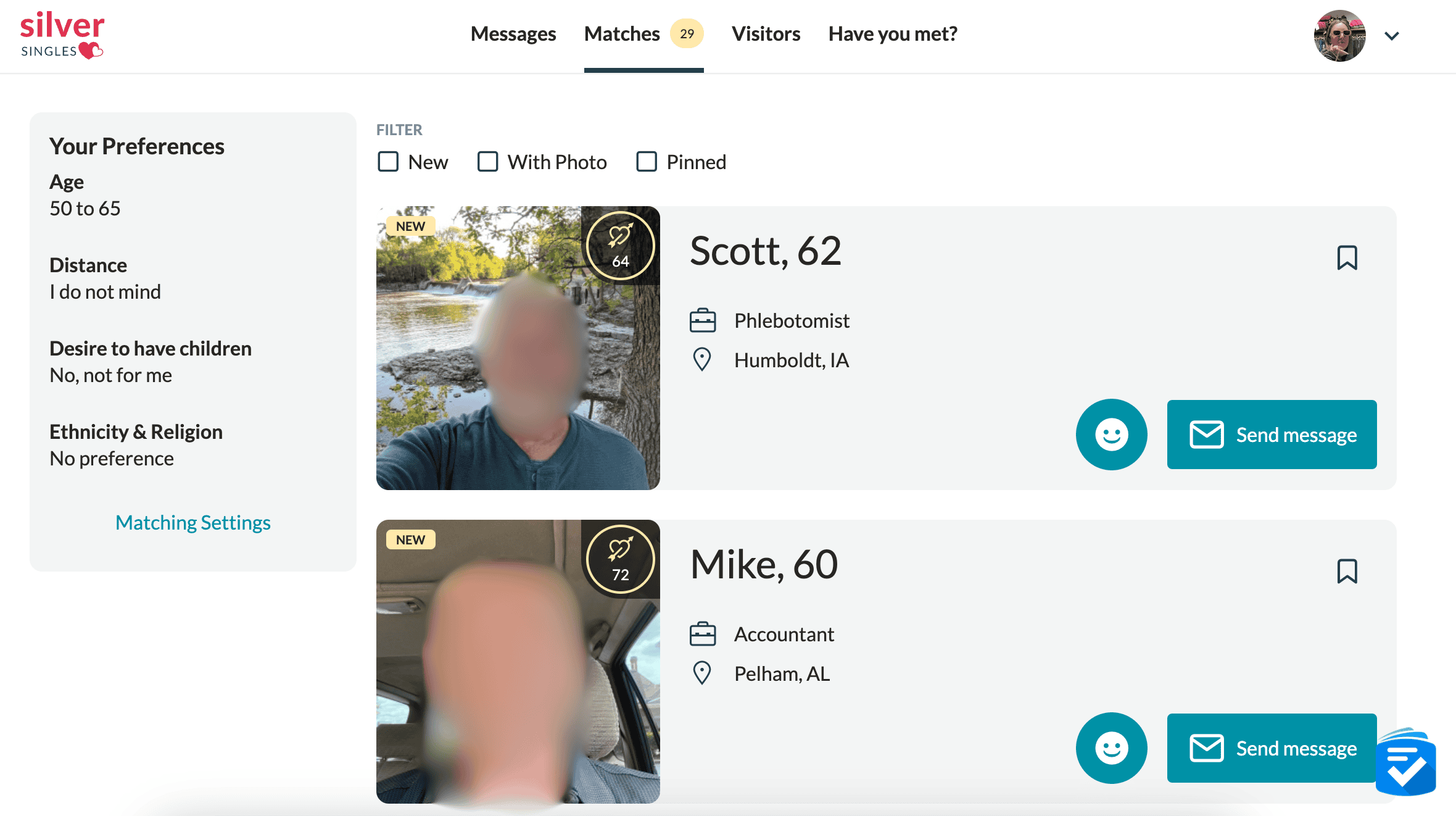Image resolution: width=1456 pixels, height=816 pixels.
Task: Click Scott's profile photo thumbnail
Action: coord(518,348)
